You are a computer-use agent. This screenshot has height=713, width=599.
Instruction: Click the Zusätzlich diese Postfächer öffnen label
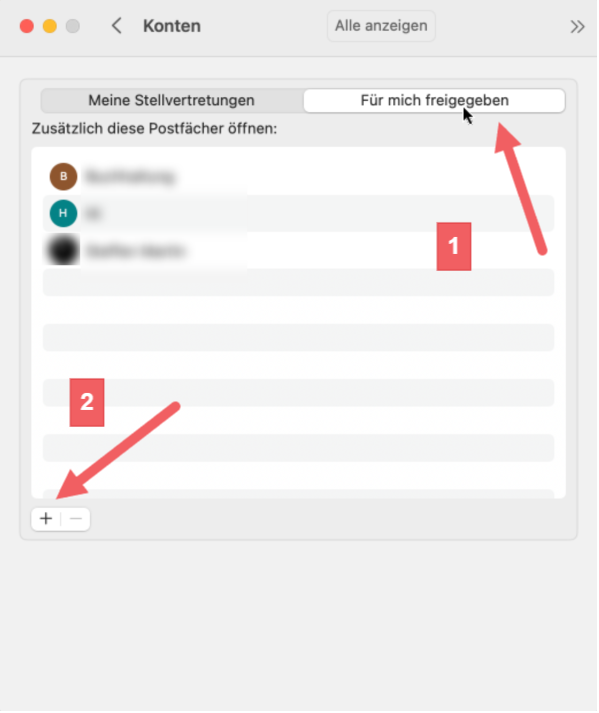154,129
